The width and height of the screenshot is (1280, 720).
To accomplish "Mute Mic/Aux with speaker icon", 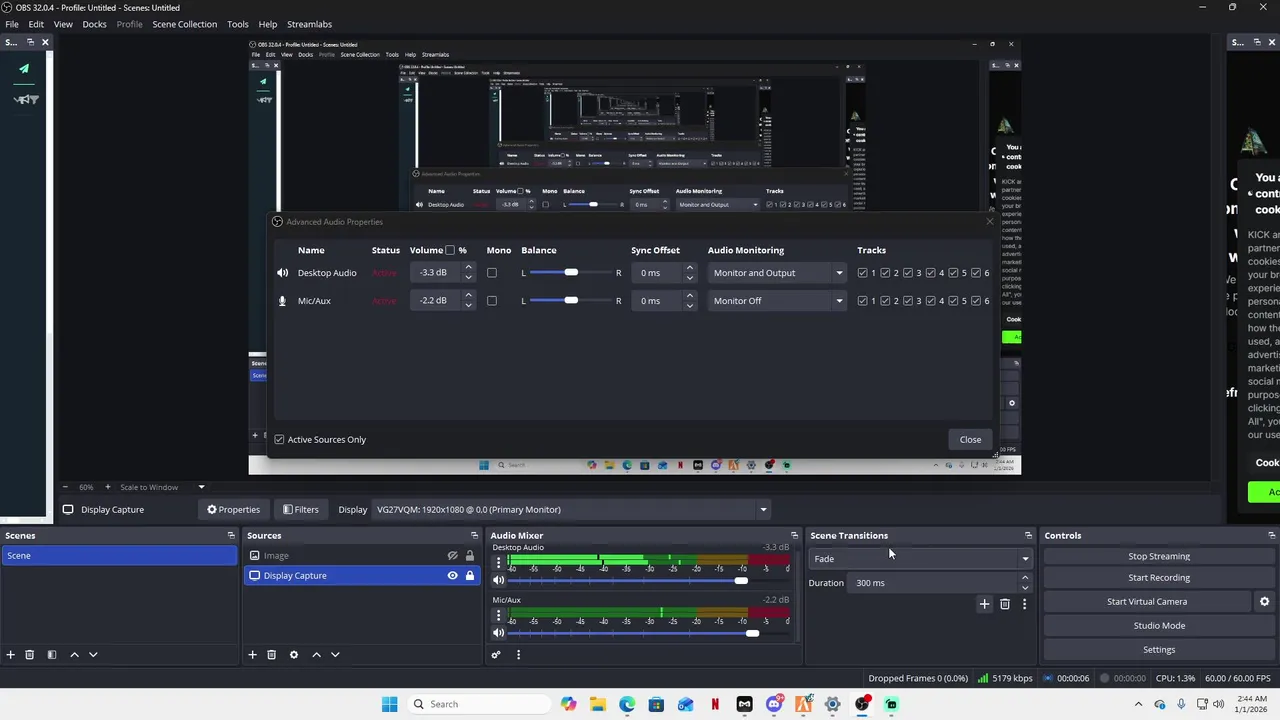I will point(498,633).
